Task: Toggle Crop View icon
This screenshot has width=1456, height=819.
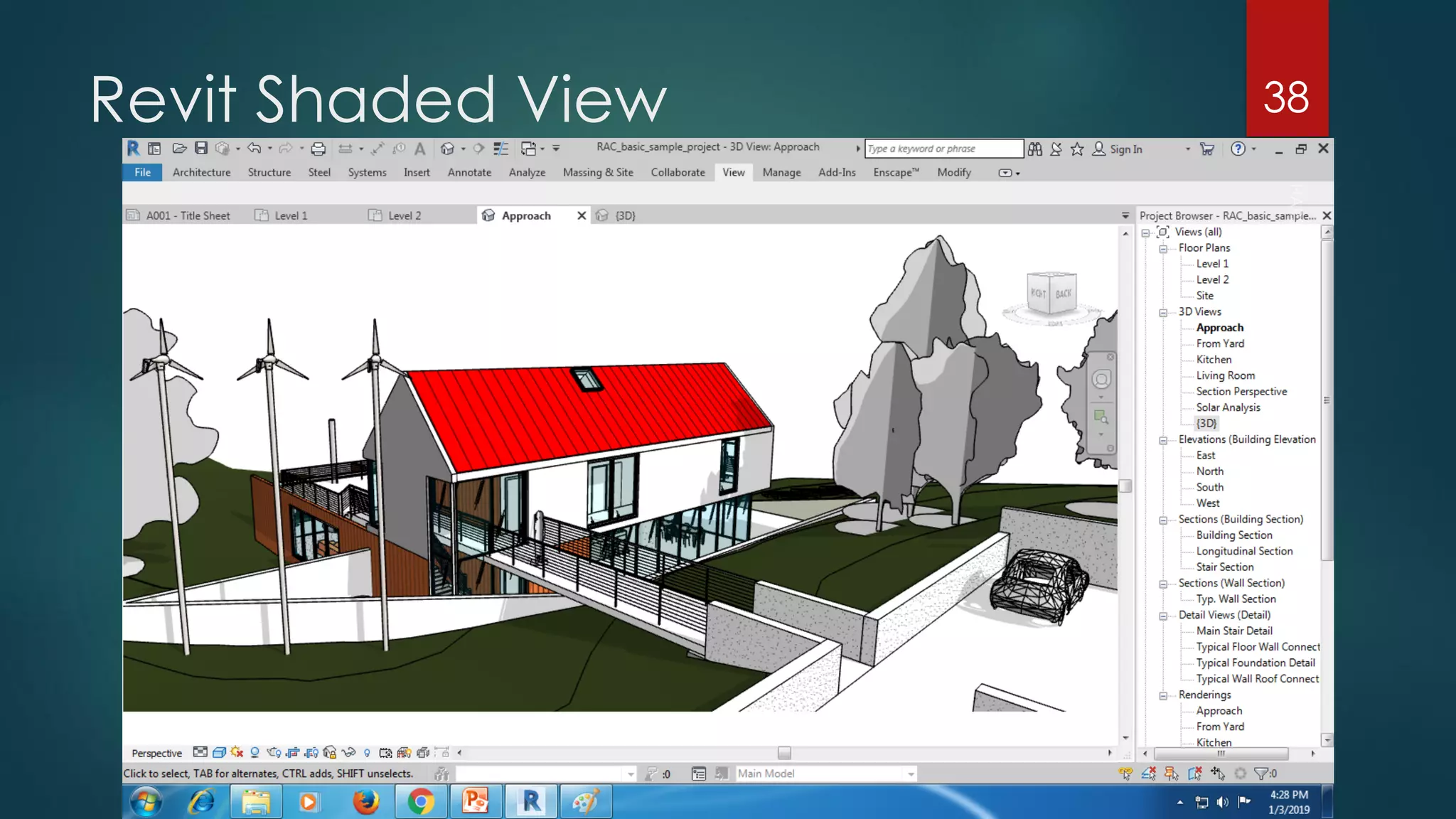Action: tap(292, 753)
